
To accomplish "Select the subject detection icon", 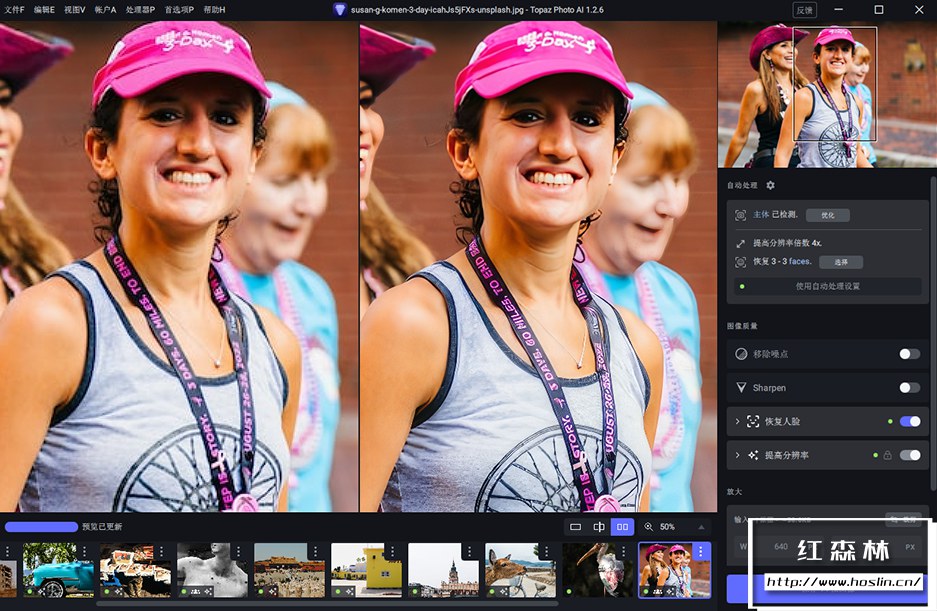I will (740, 215).
